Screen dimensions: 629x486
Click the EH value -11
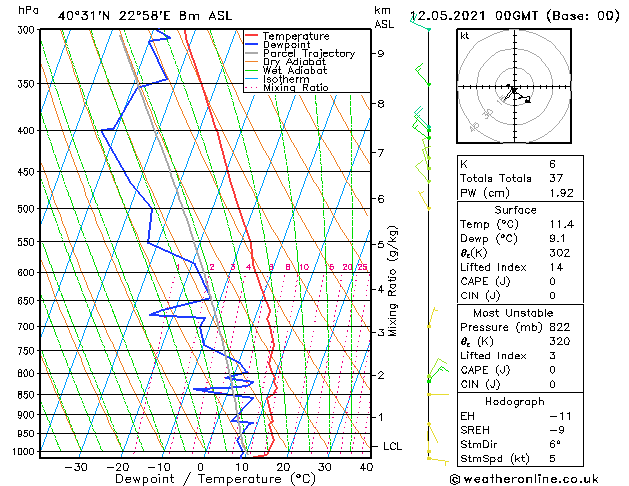pyautogui.click(x=560, y=416)
